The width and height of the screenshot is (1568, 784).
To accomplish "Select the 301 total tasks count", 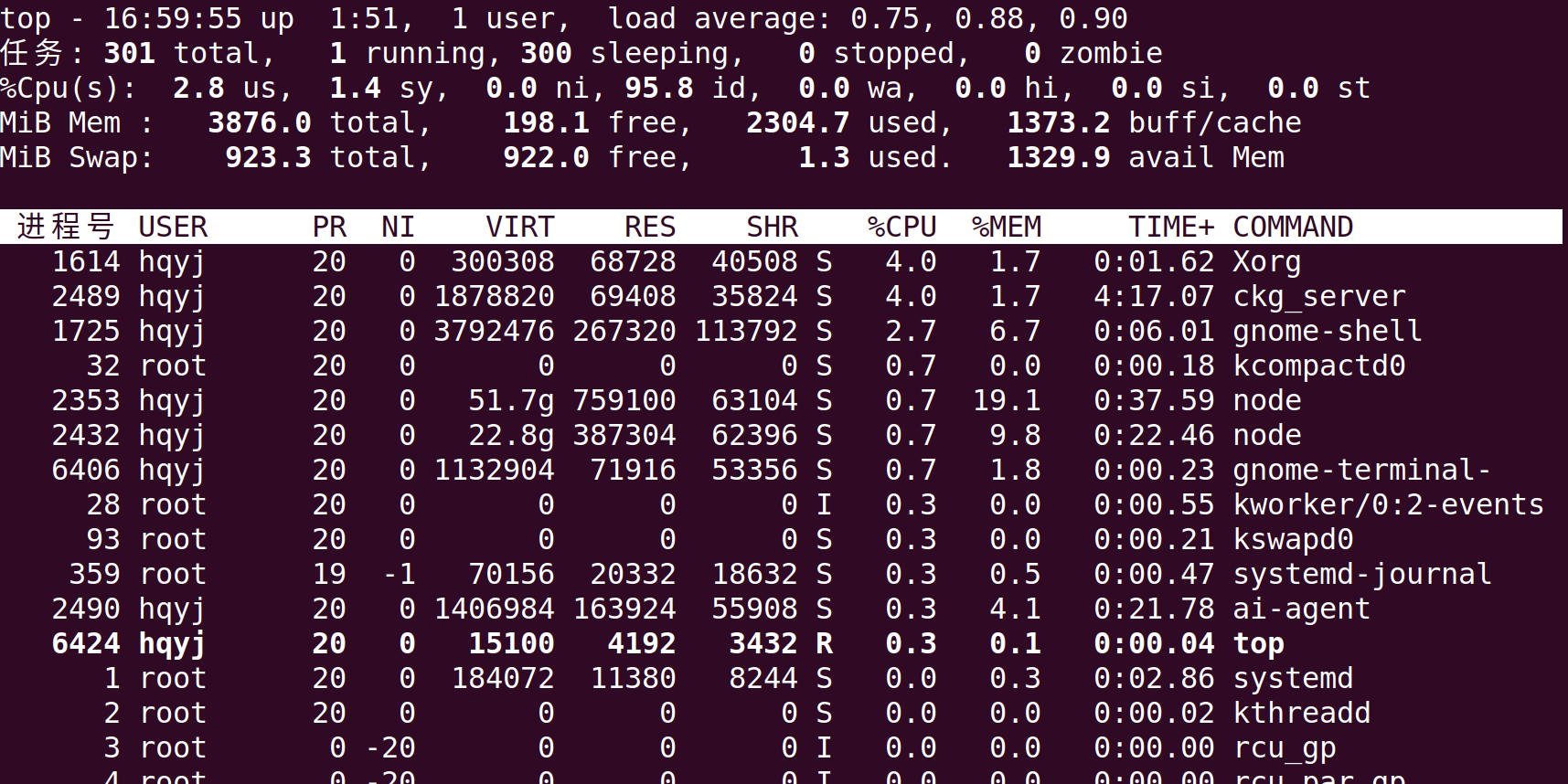I will tap(130, 53).
